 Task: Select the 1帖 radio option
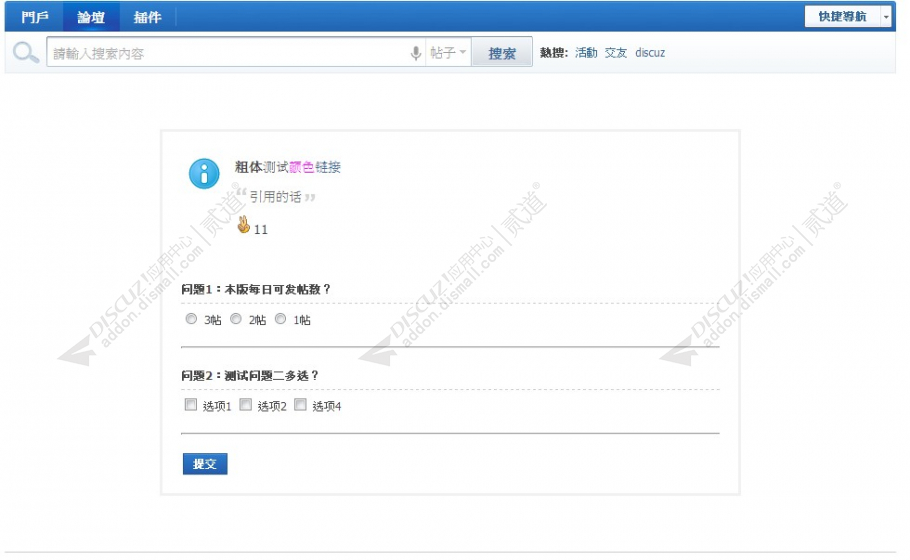click(x=280, y=319)
